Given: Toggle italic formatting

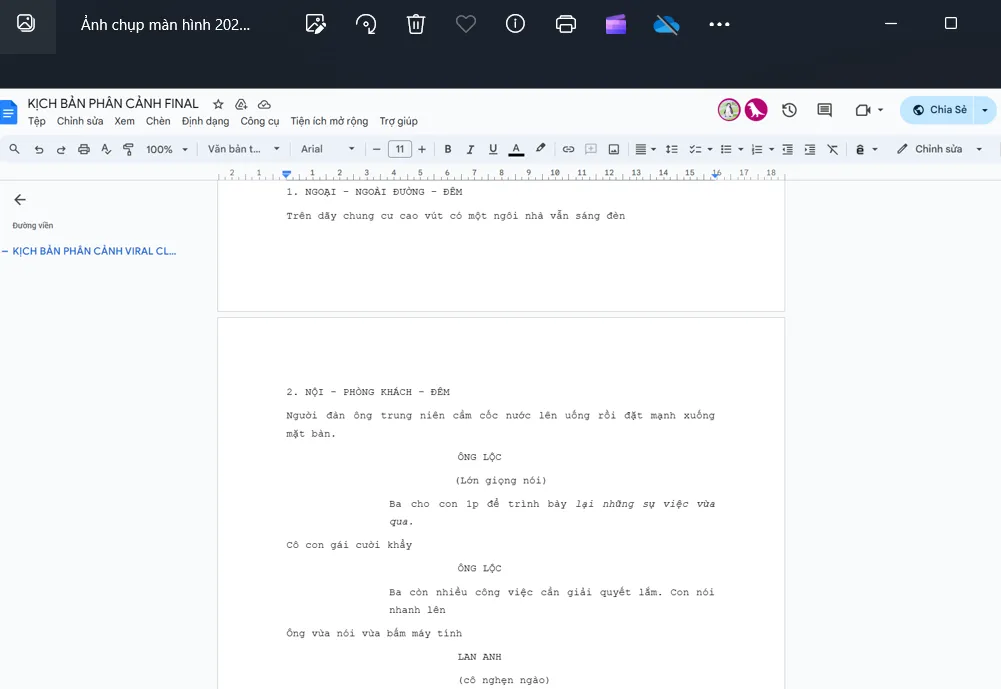Looking at the screenshot, I should coord(470,149).
